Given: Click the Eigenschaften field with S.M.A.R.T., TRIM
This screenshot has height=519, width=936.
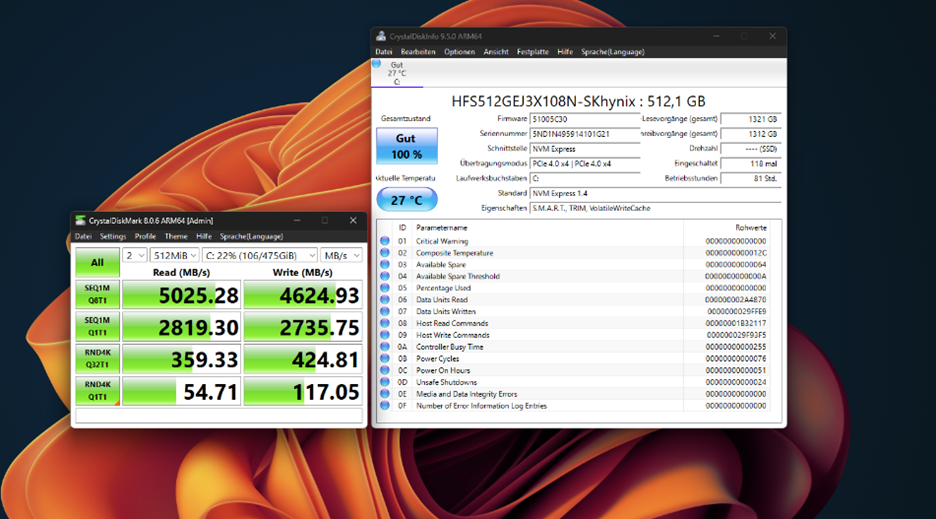Looking at the screenshot, I should point(655,208).
